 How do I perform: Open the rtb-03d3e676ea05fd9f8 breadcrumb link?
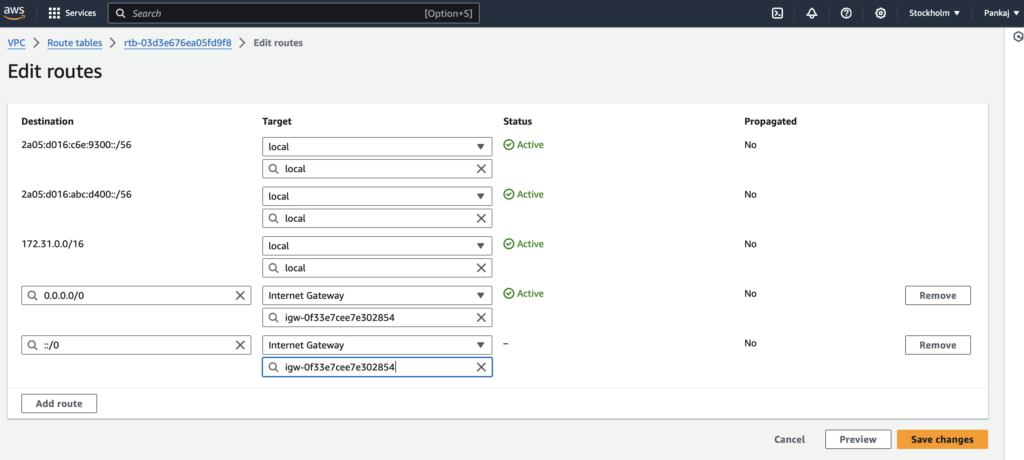pyautogui.click(x=178, y=42)
